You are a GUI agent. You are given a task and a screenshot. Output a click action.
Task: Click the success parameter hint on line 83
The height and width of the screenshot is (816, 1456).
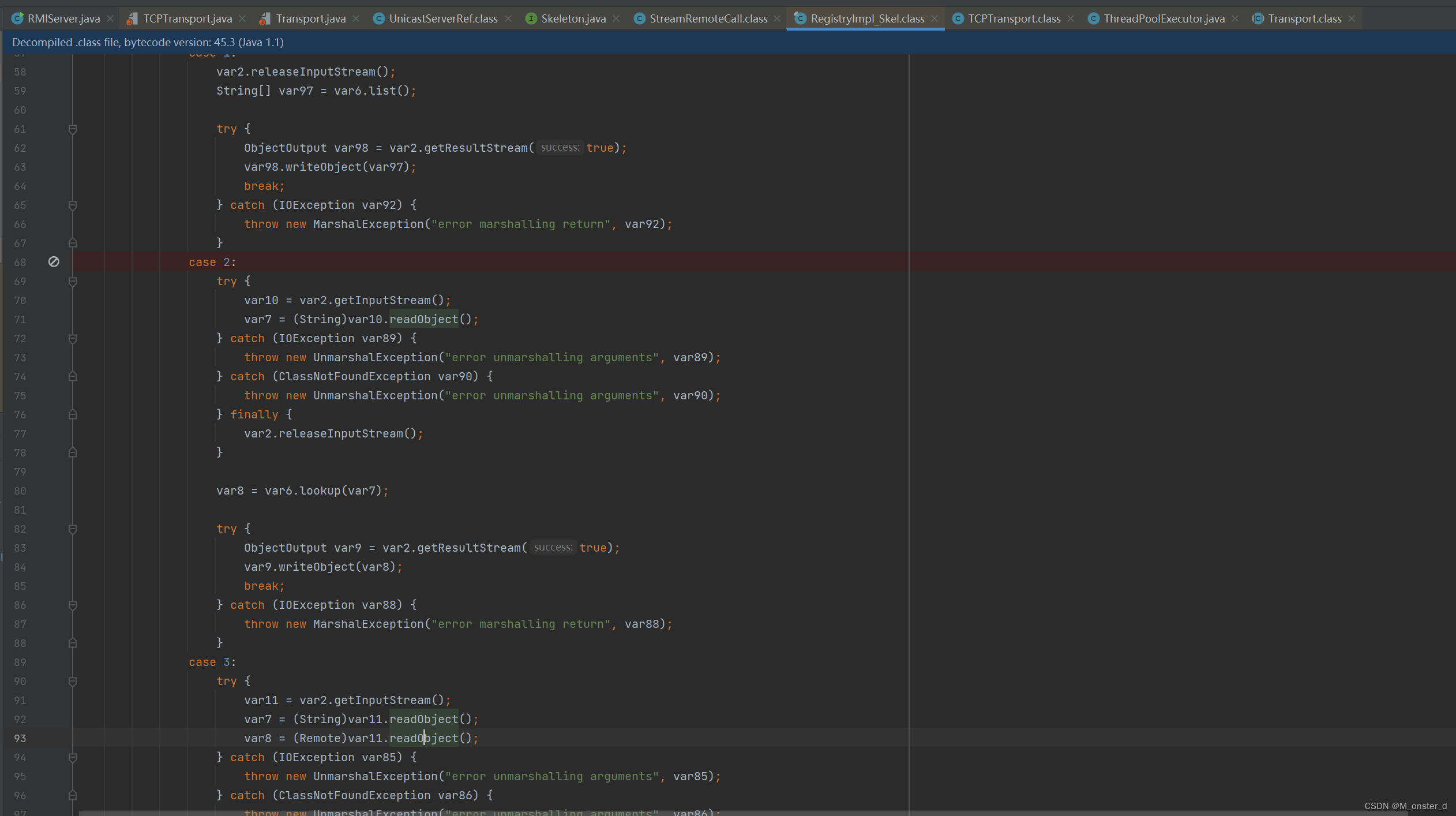[x=553, y=548]
